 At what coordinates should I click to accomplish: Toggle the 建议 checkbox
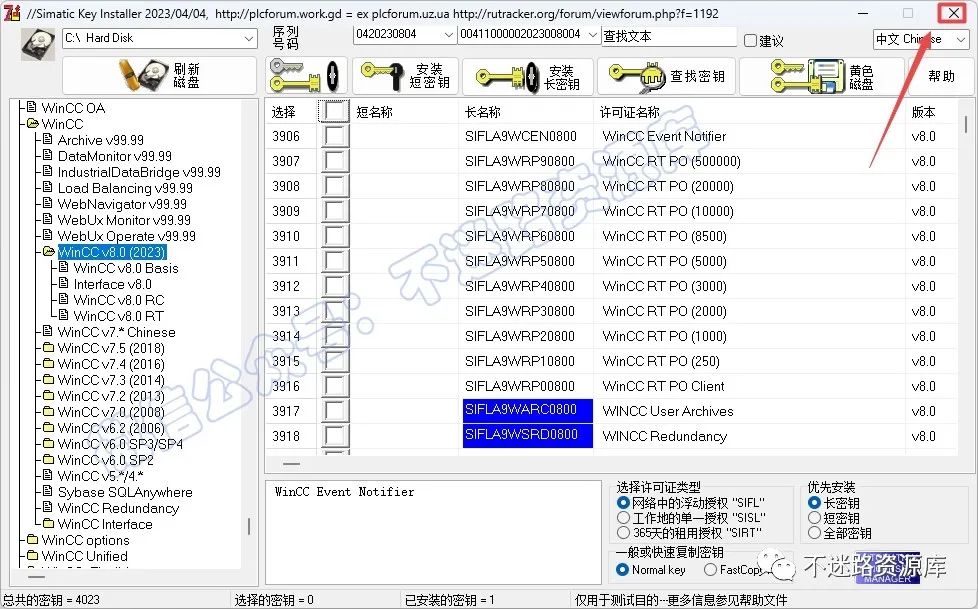coord(750,41)
